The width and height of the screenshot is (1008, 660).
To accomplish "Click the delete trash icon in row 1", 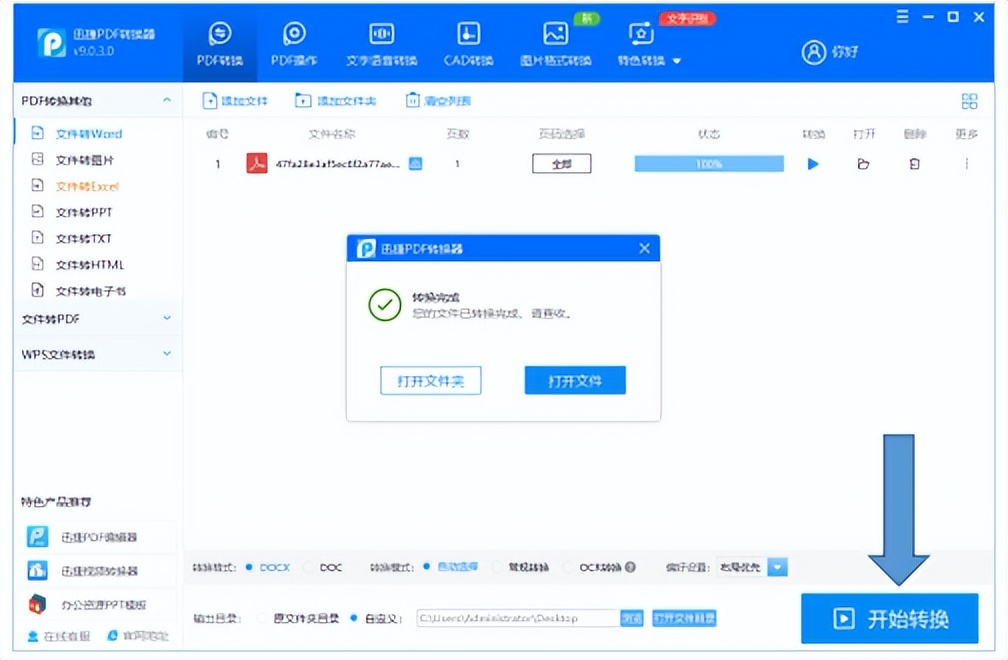I will 914,164.
